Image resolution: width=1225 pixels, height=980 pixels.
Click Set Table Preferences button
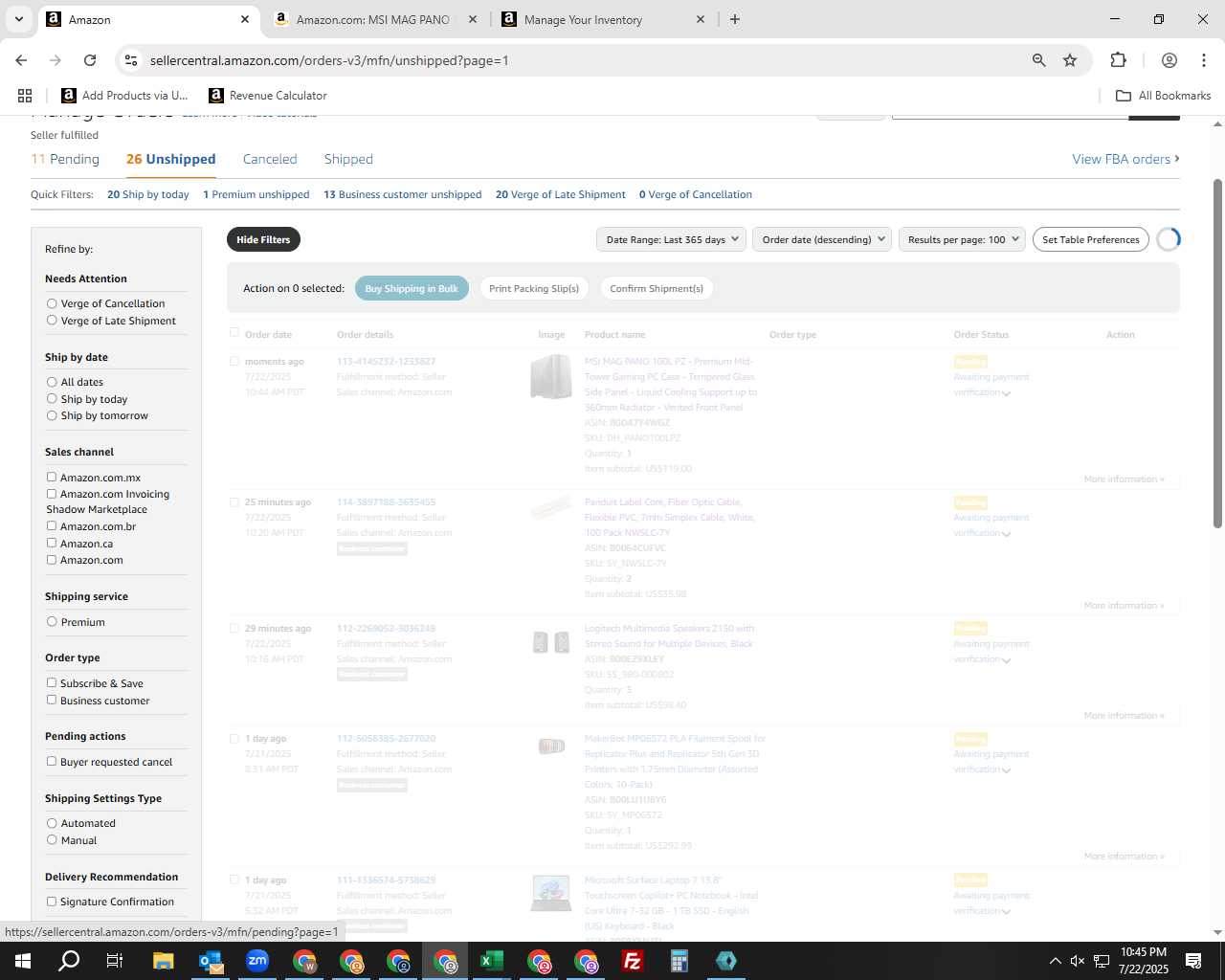1091,239
